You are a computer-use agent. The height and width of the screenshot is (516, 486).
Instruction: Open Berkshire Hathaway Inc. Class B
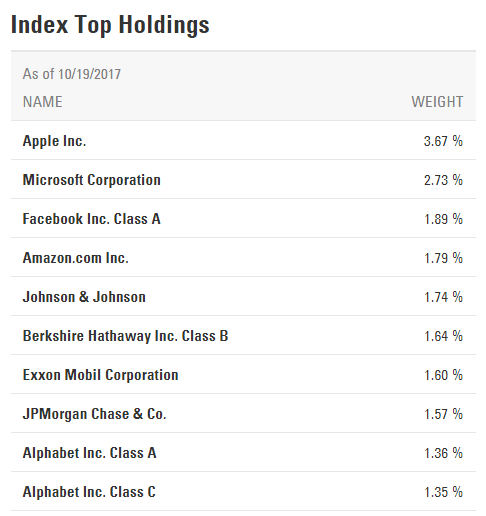(x=125, y=336)
